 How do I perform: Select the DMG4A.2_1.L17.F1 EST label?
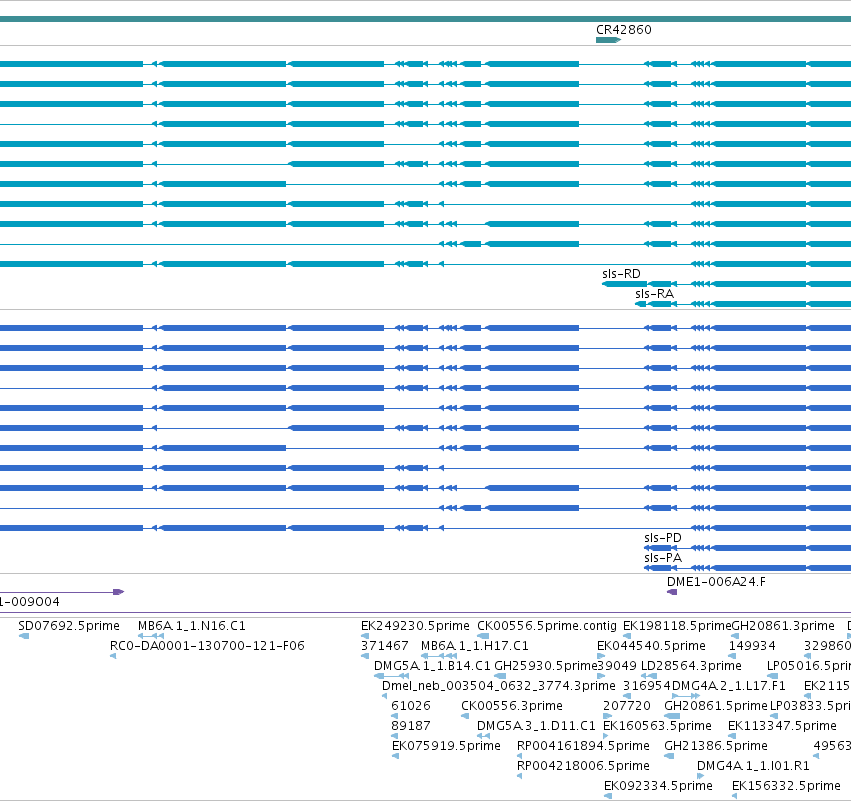pyautogui.click(x=728, y=686)
